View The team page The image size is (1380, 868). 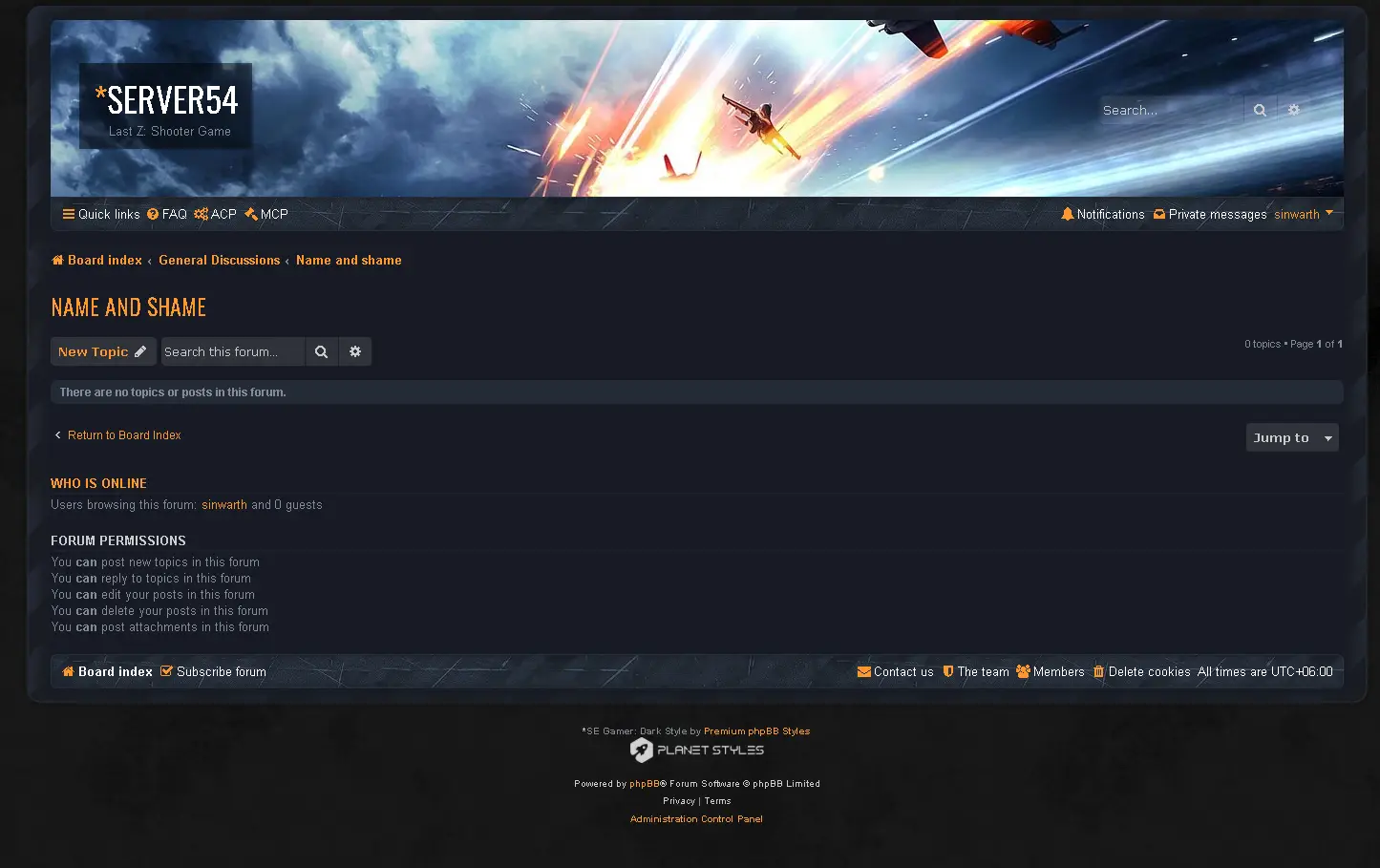coord(976,671)
